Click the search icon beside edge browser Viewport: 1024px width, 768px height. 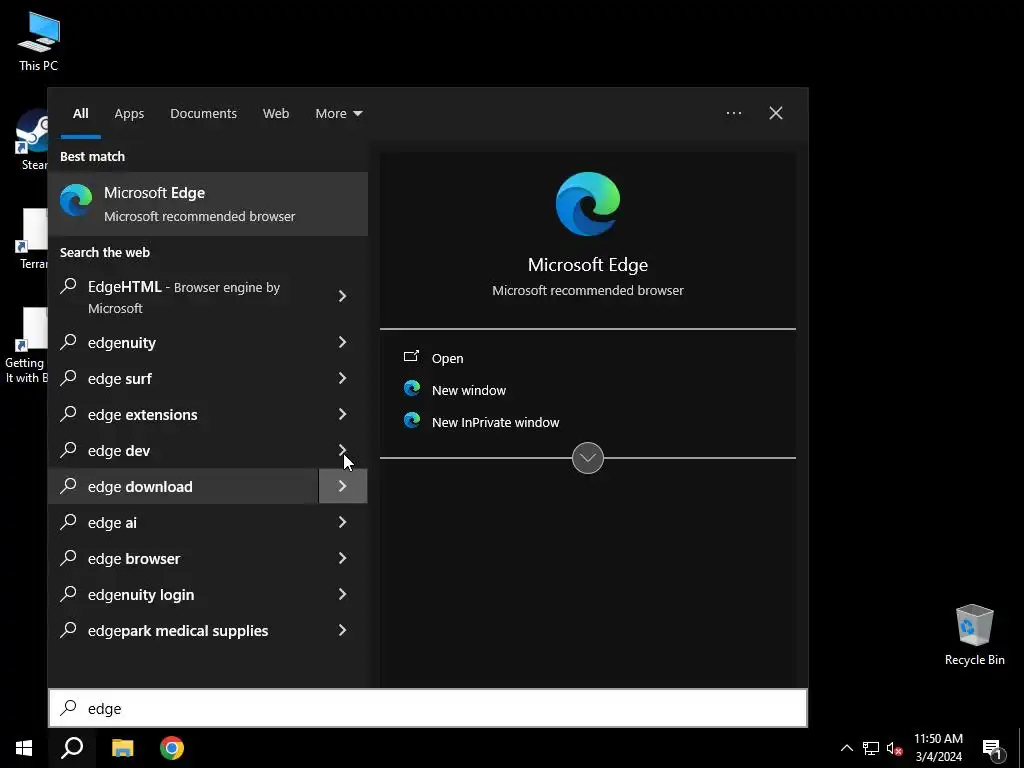coord(68,558)
